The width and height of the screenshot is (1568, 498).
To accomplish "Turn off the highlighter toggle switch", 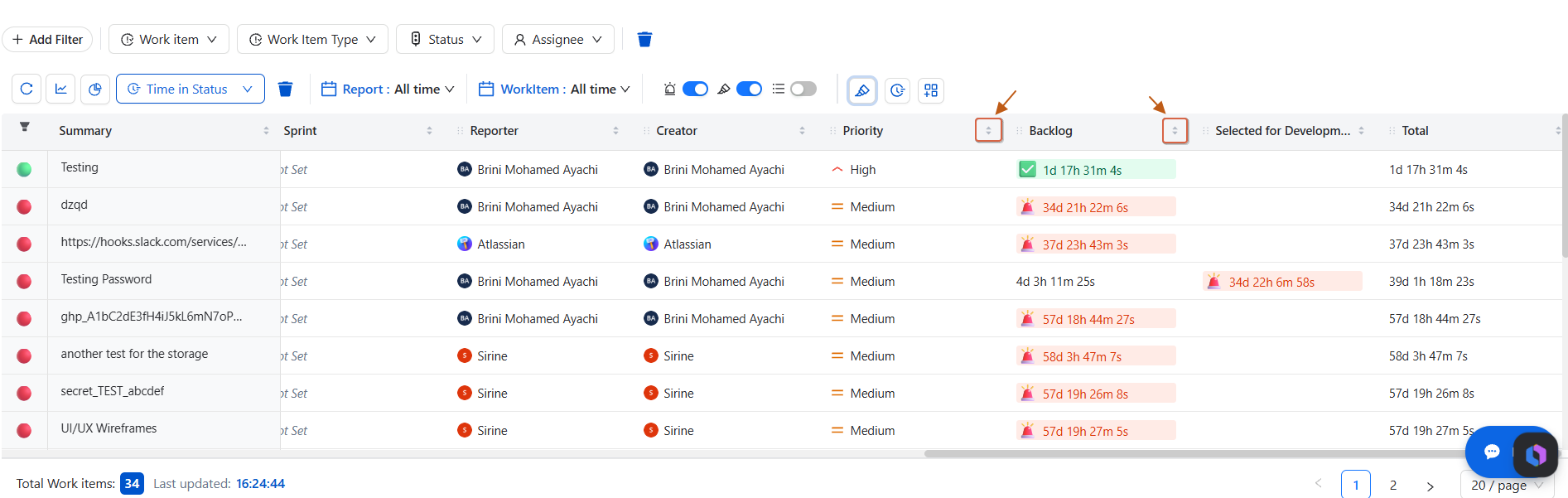I will [x=749, y=89].
